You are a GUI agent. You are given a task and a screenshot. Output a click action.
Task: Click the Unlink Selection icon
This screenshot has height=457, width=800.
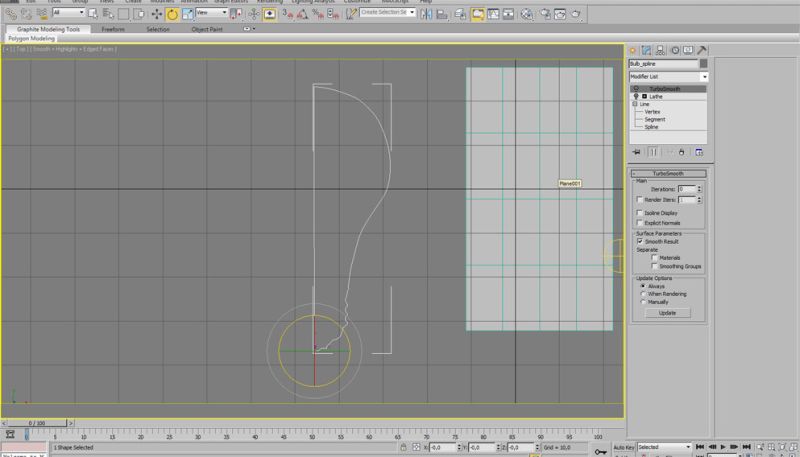(x=27, y=14)
